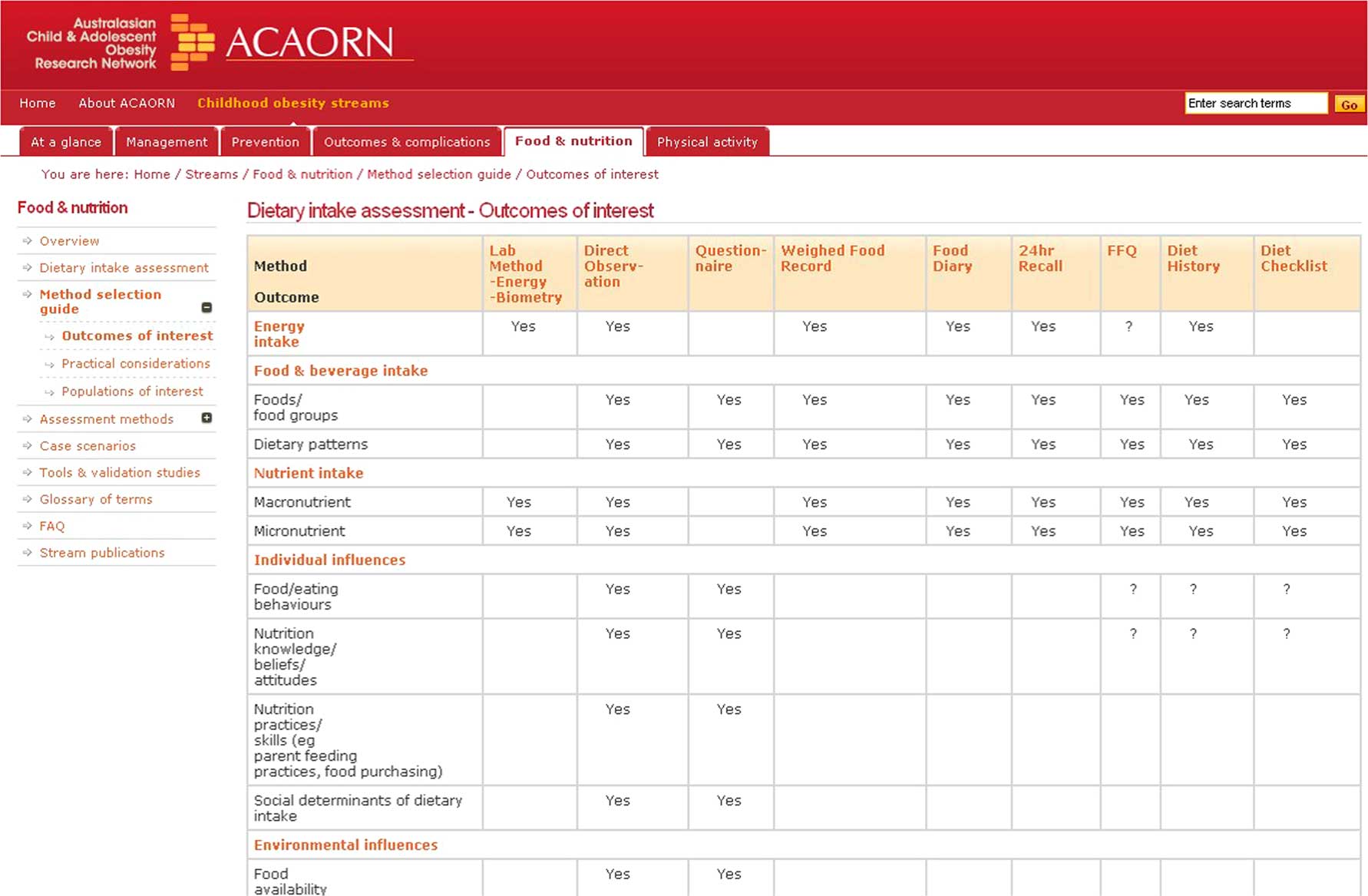
Task: Click the Micronutrient row label
Action: coord(299,531)
